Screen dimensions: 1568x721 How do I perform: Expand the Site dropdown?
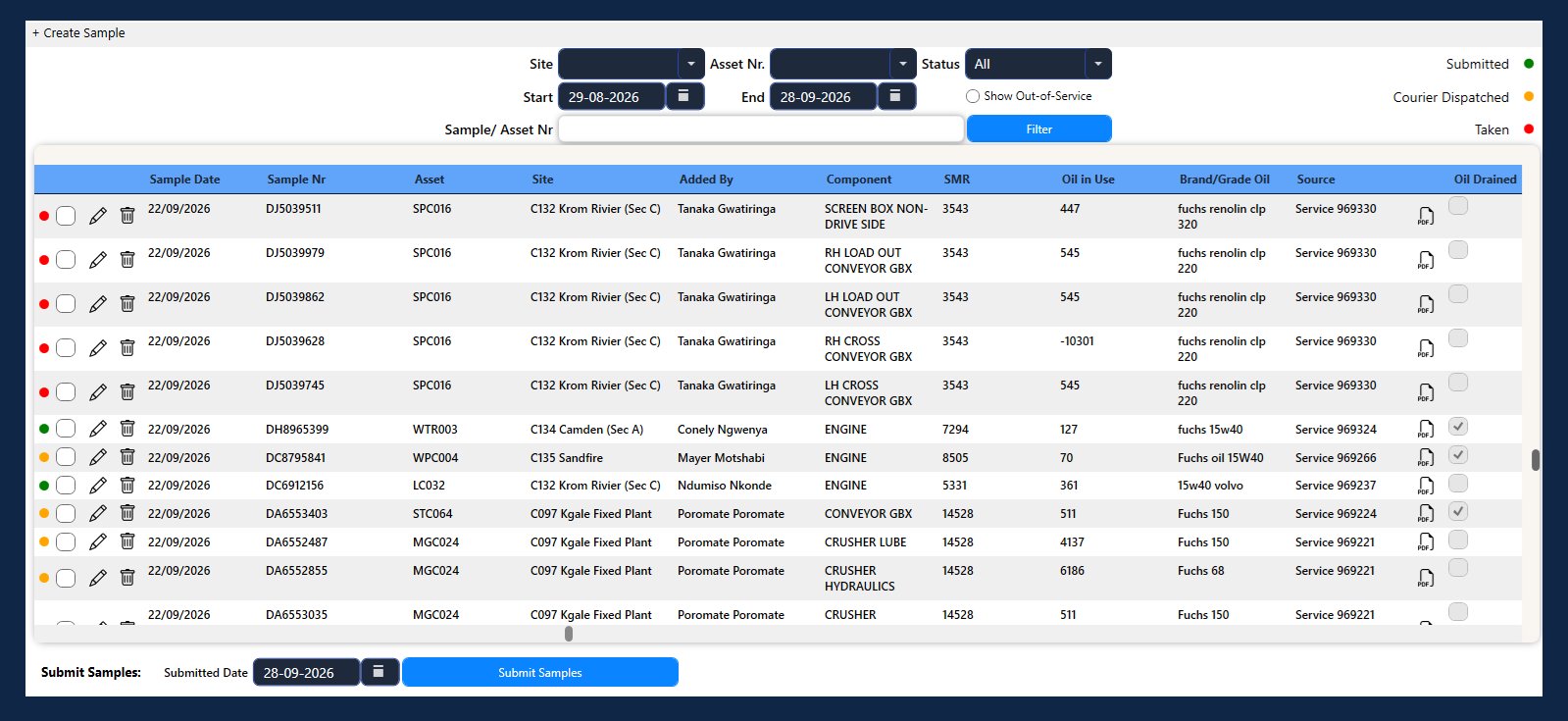(x=690, y=64)
